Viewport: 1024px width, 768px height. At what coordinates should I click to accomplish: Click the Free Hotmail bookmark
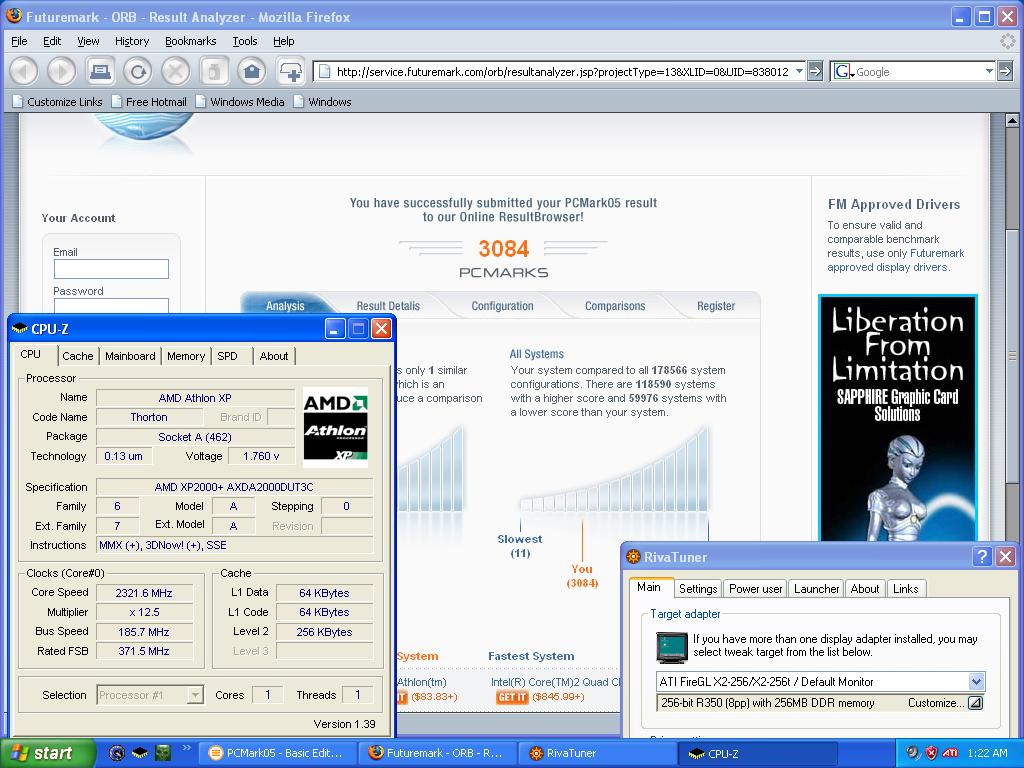[x=150, y=102]
